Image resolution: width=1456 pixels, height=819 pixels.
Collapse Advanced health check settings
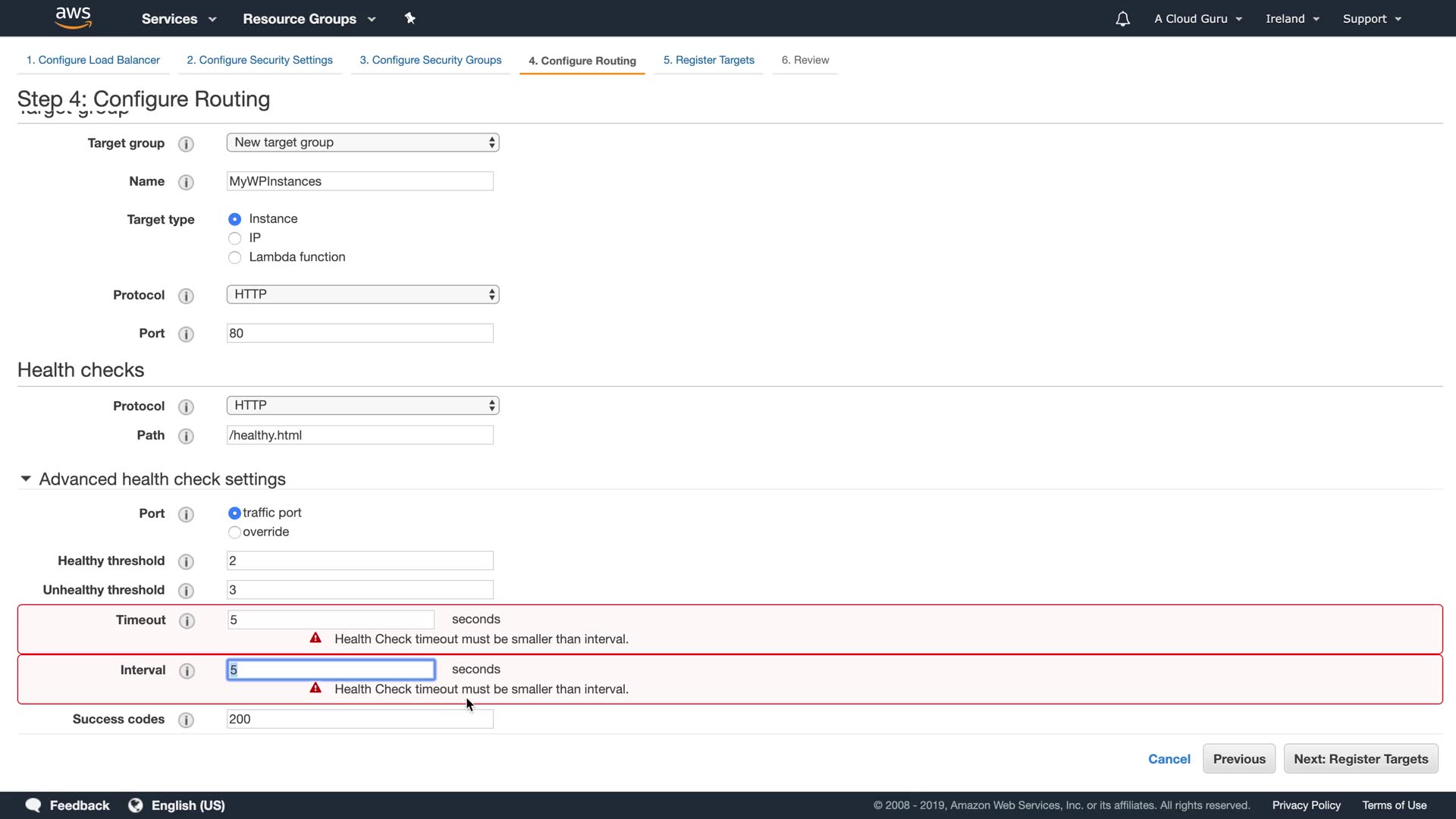click(x=26, y=479)
